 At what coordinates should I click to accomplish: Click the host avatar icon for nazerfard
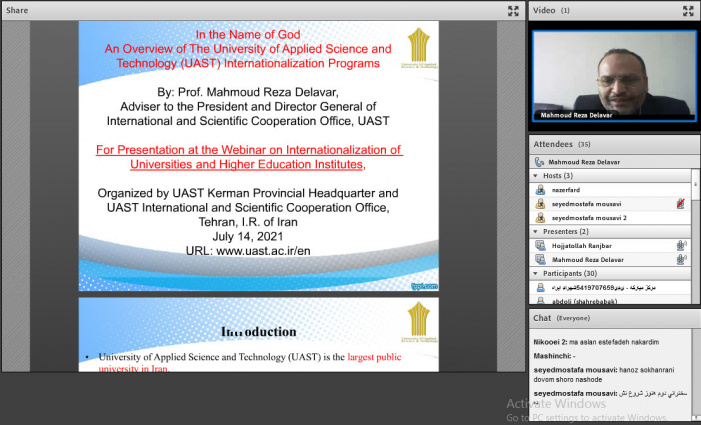tap(541, 189)
